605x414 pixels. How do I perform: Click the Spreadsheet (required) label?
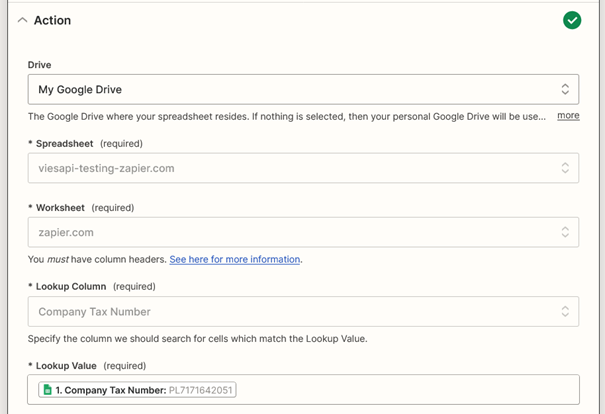[85, 144]
